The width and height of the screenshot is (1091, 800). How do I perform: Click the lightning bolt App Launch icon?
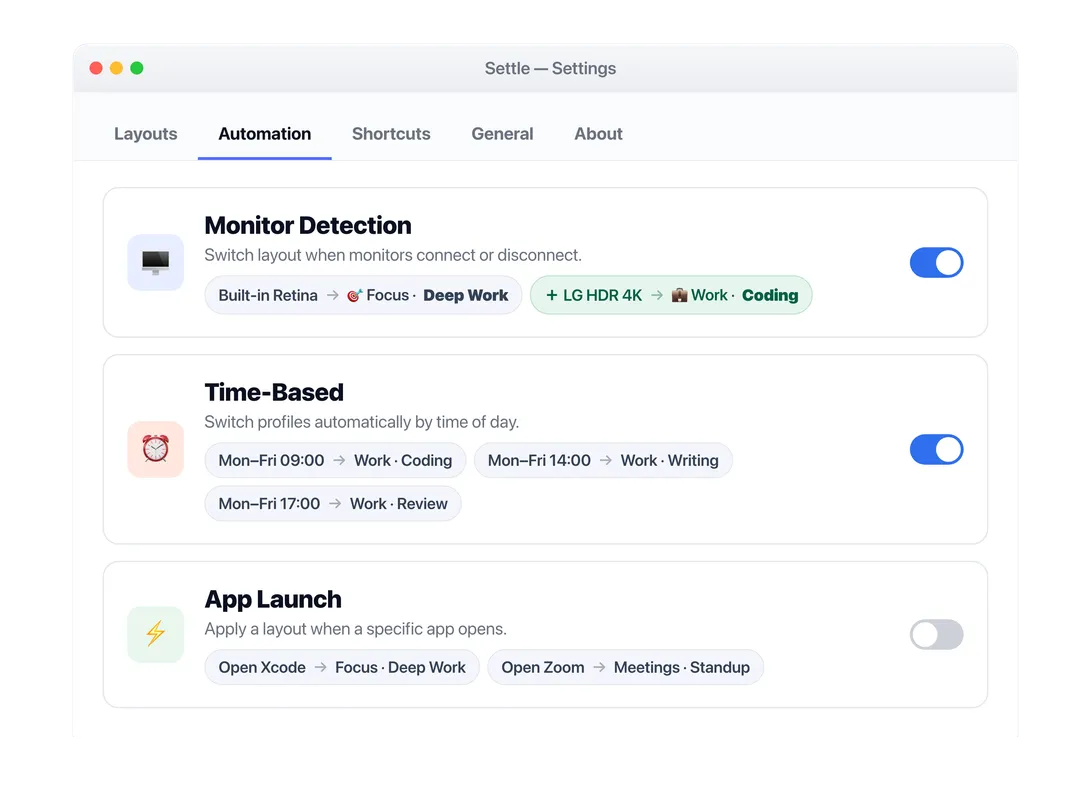pyautogui.click(x=155, y=634)
